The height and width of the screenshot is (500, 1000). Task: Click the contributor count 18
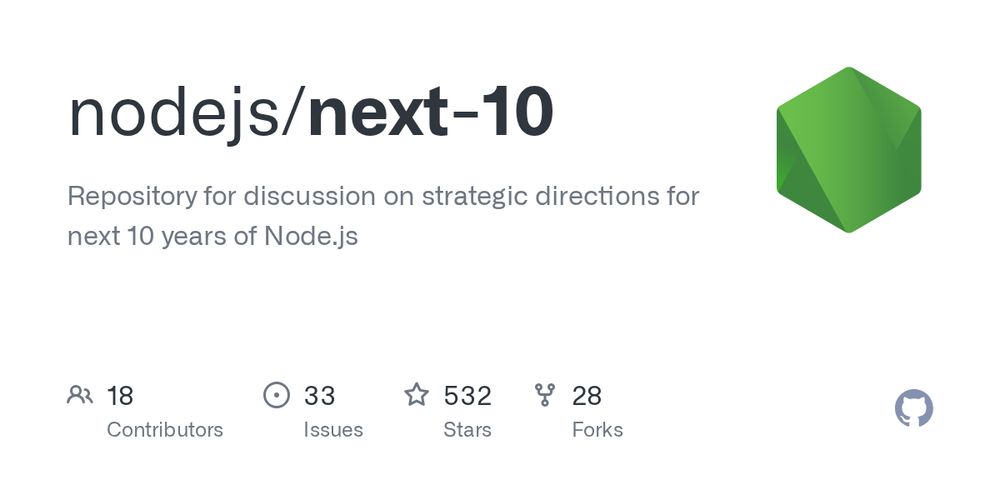(x=120, y=396)
